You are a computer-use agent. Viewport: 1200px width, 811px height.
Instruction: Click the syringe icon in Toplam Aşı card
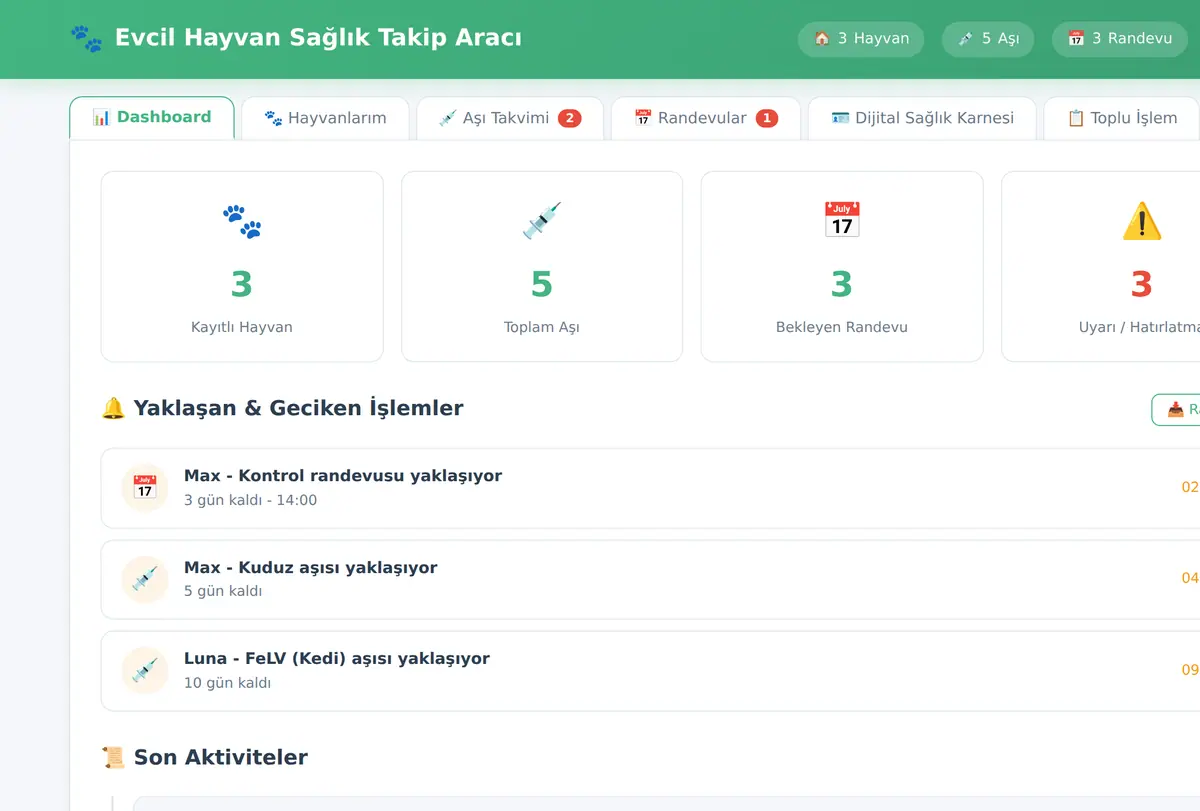[x=542, y=221]
